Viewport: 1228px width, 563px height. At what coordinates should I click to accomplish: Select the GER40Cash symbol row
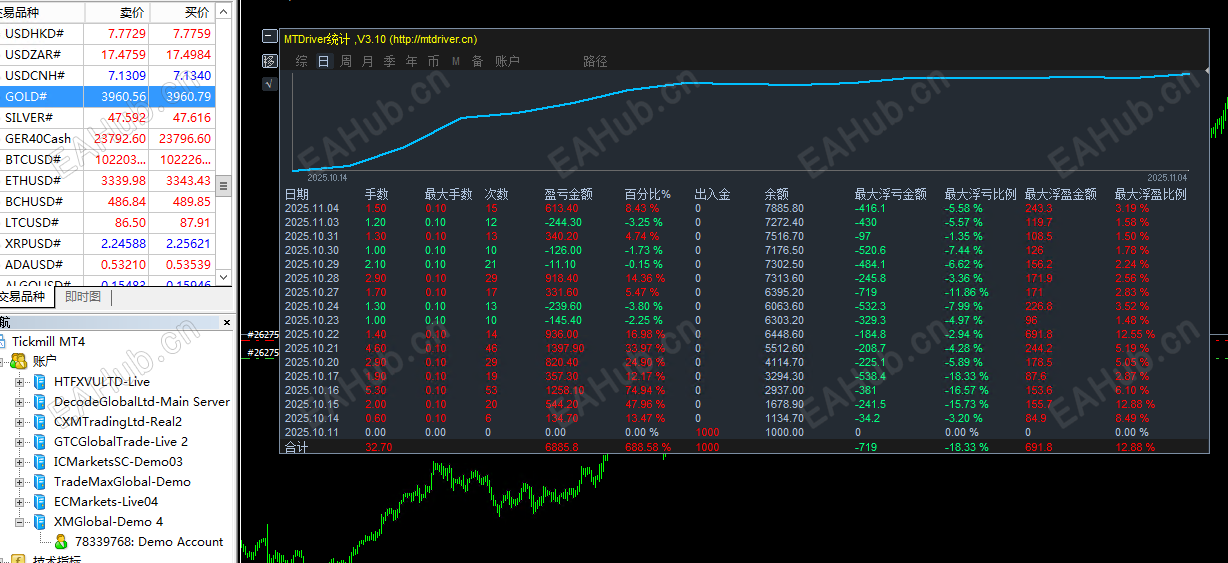pyautogui.click(x=108, y=138)
